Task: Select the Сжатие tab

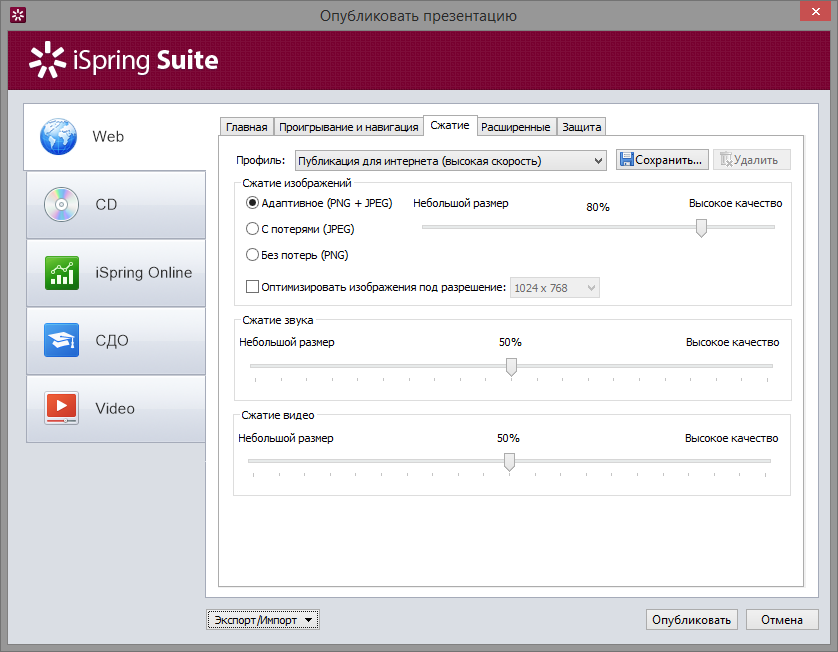Action: (x=450, y=125)
